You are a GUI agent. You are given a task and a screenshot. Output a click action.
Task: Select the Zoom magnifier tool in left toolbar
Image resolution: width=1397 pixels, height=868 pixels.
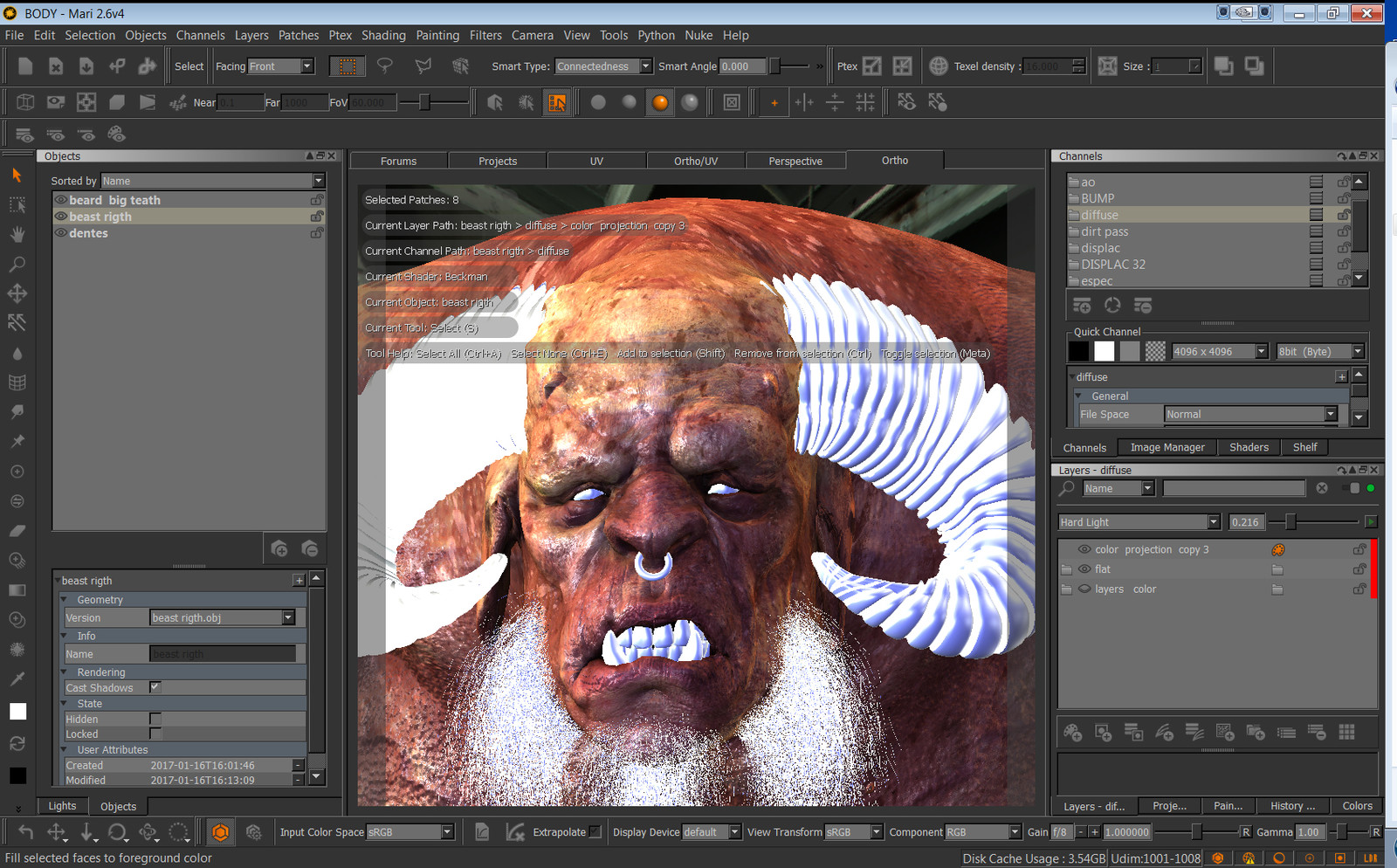pos(17,264)
